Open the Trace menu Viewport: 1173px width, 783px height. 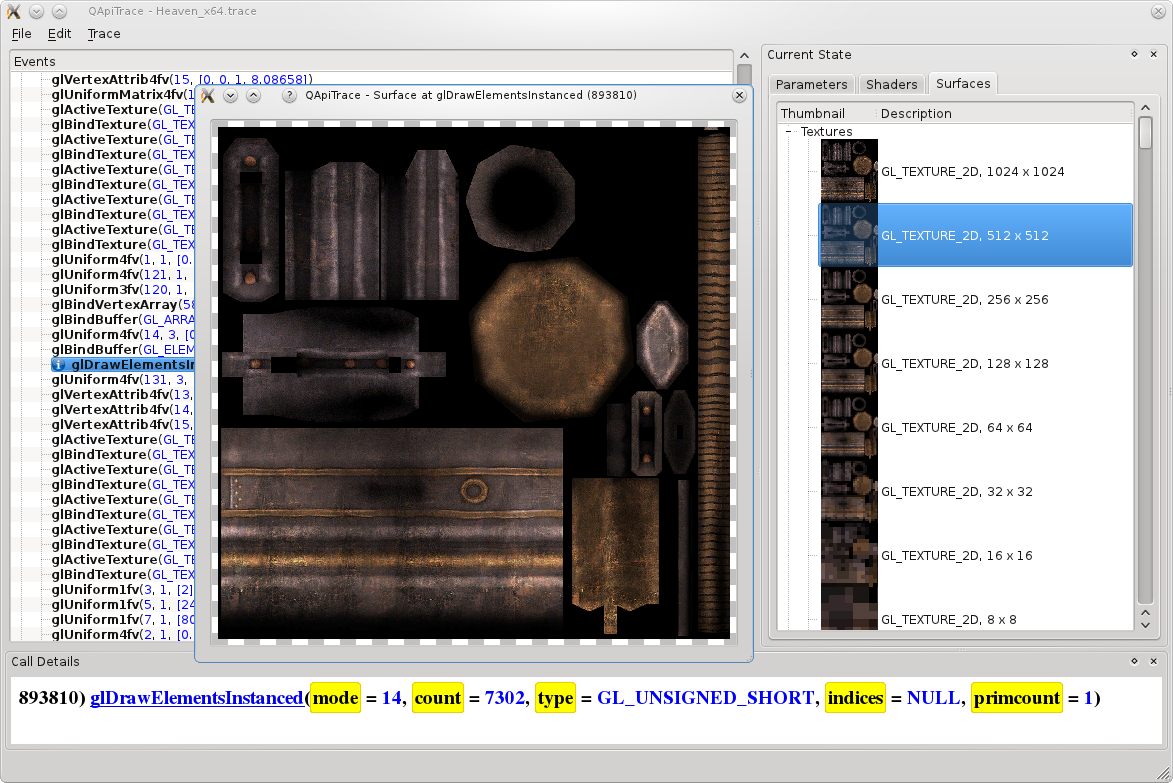[x=104, y=33]
